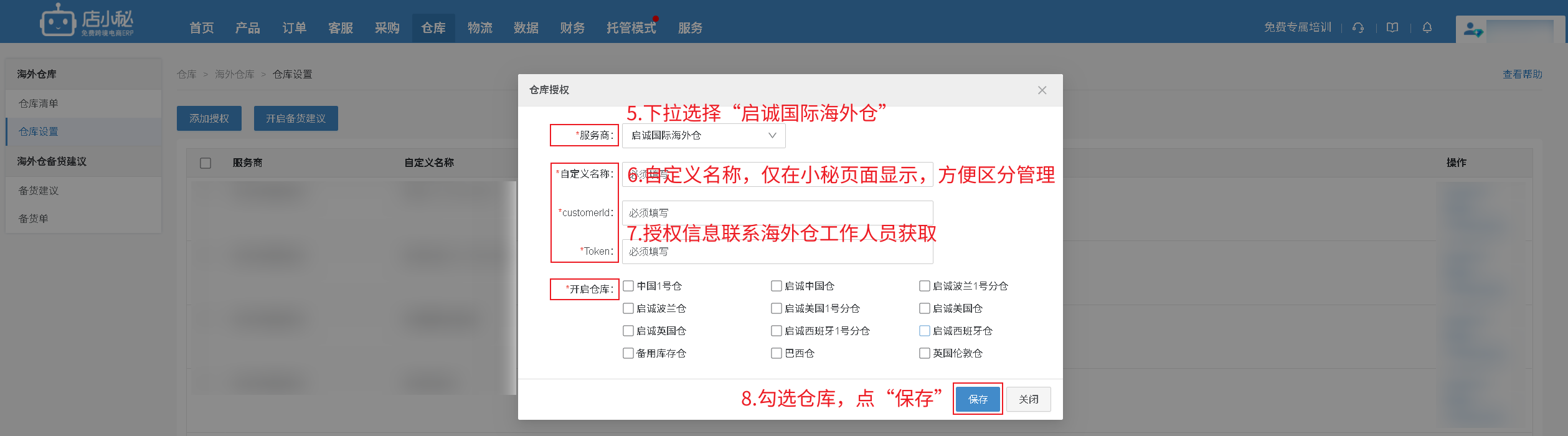Tick the 巴西仓 checkbox
The image size is (1568, 436).
coord(777,353)
